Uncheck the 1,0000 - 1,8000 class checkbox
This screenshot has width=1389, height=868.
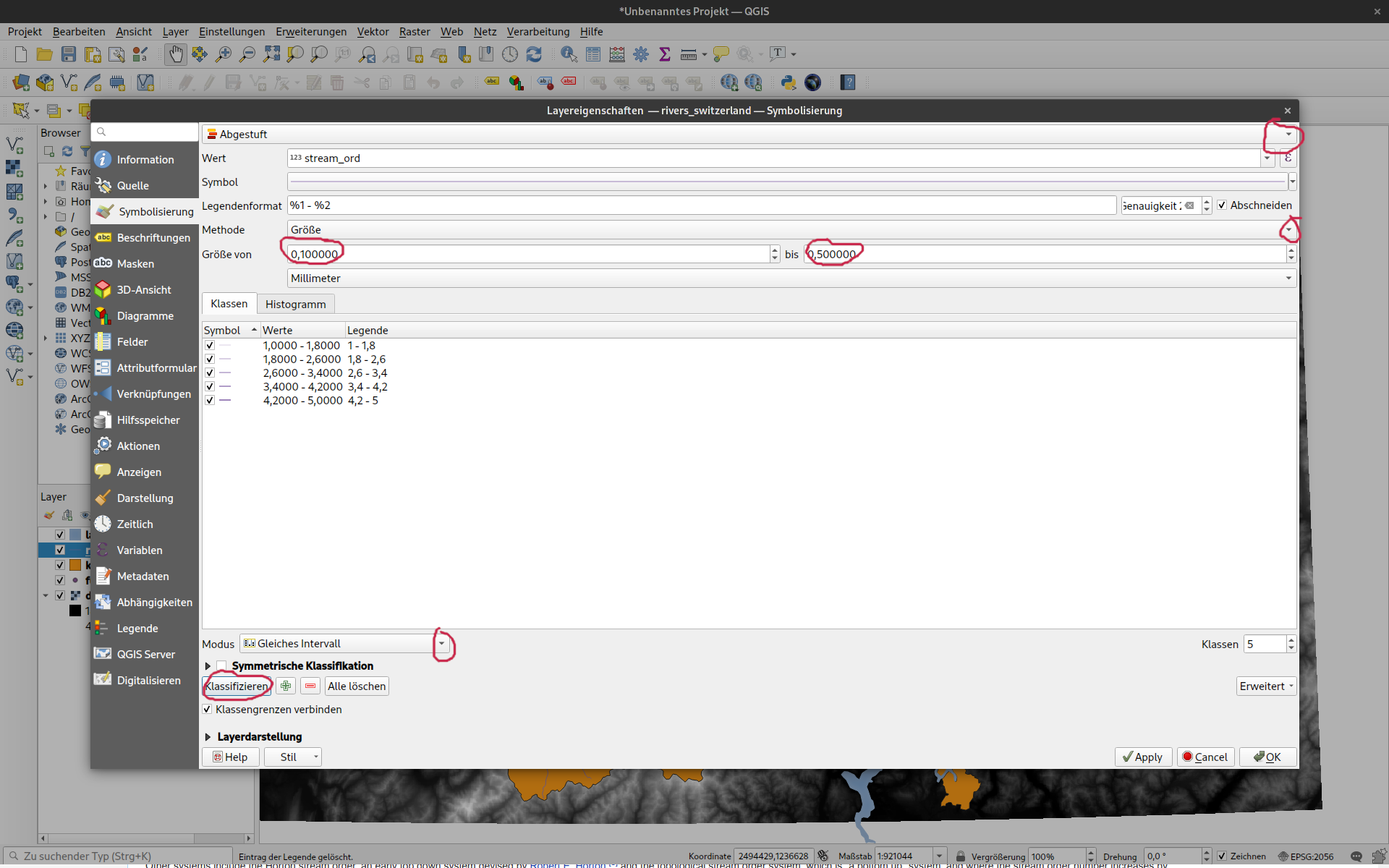[210, 346]
